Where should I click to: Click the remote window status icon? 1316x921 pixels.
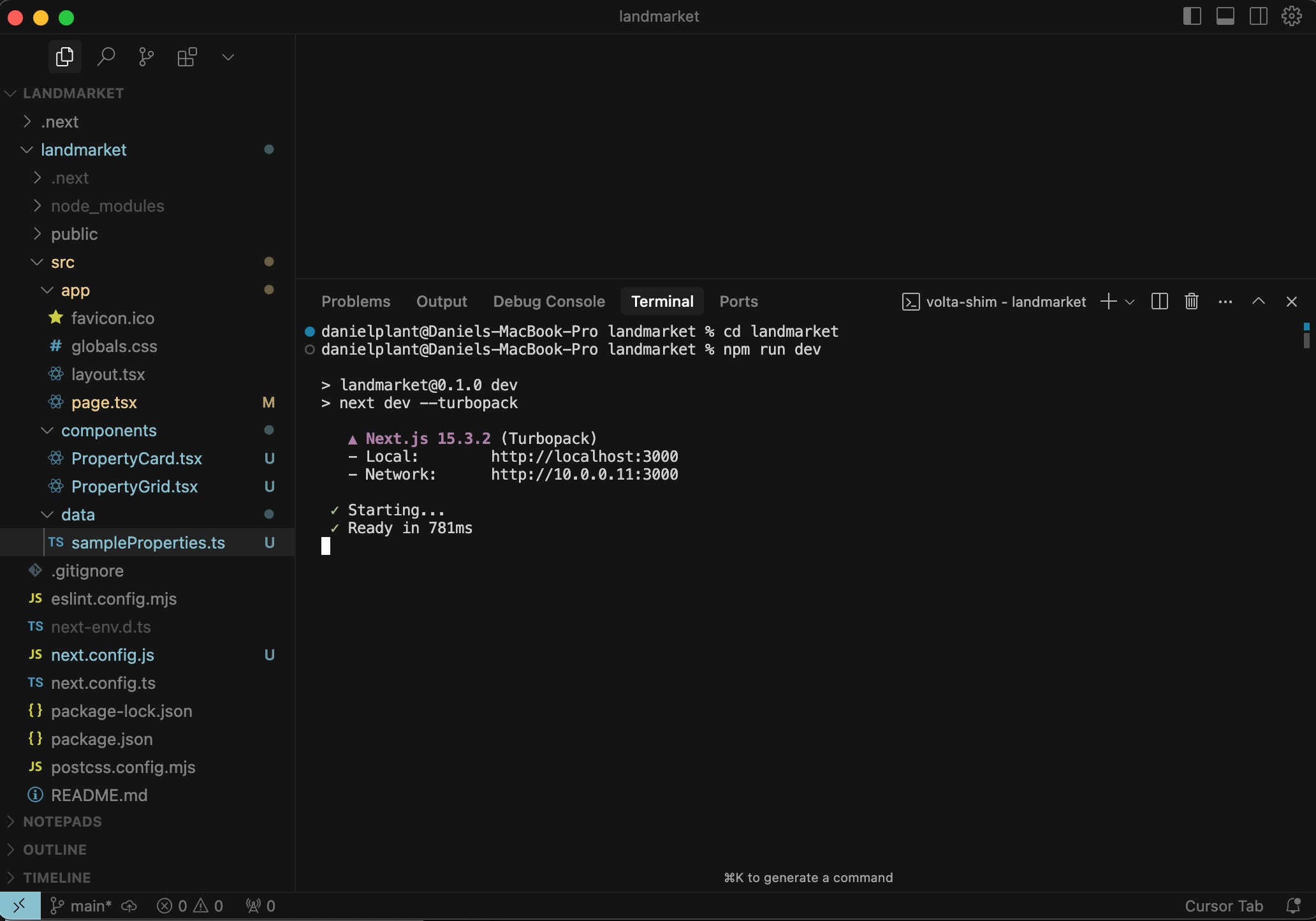click(20, 906)
